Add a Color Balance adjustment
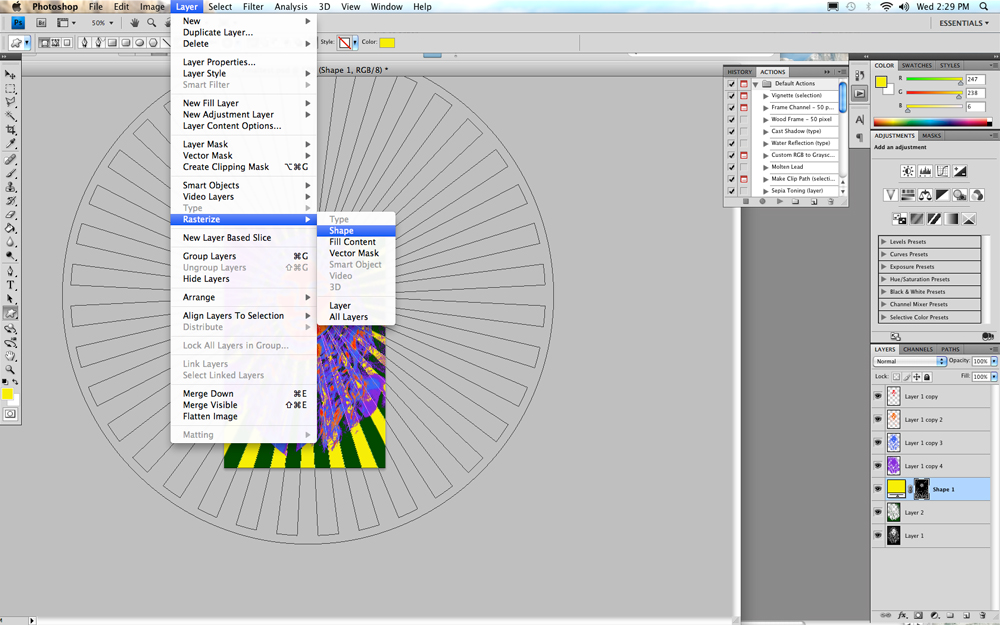The width and height of the screenshot is (1000, 625). click(x=925, y=195)
